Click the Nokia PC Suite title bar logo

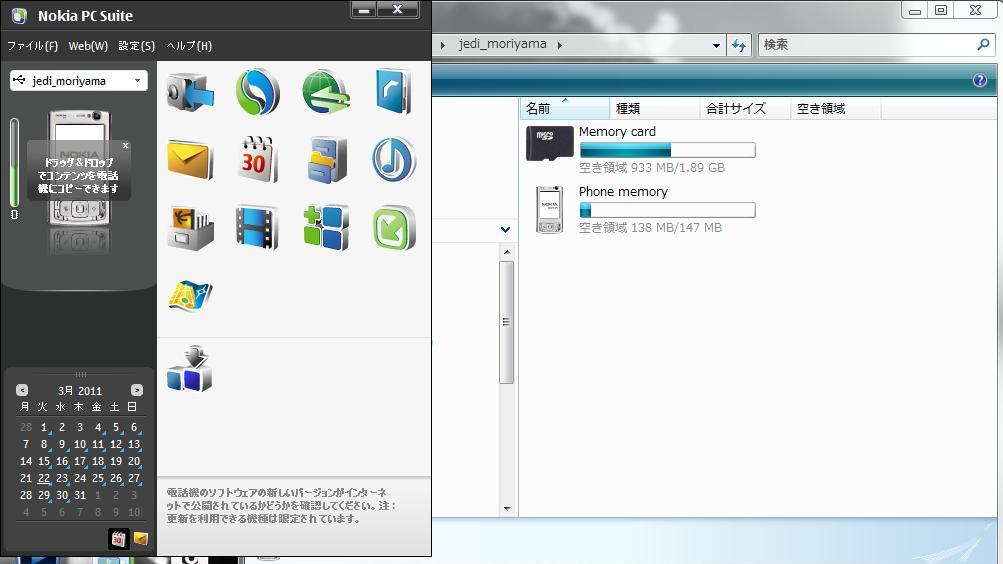click(19, 16)
